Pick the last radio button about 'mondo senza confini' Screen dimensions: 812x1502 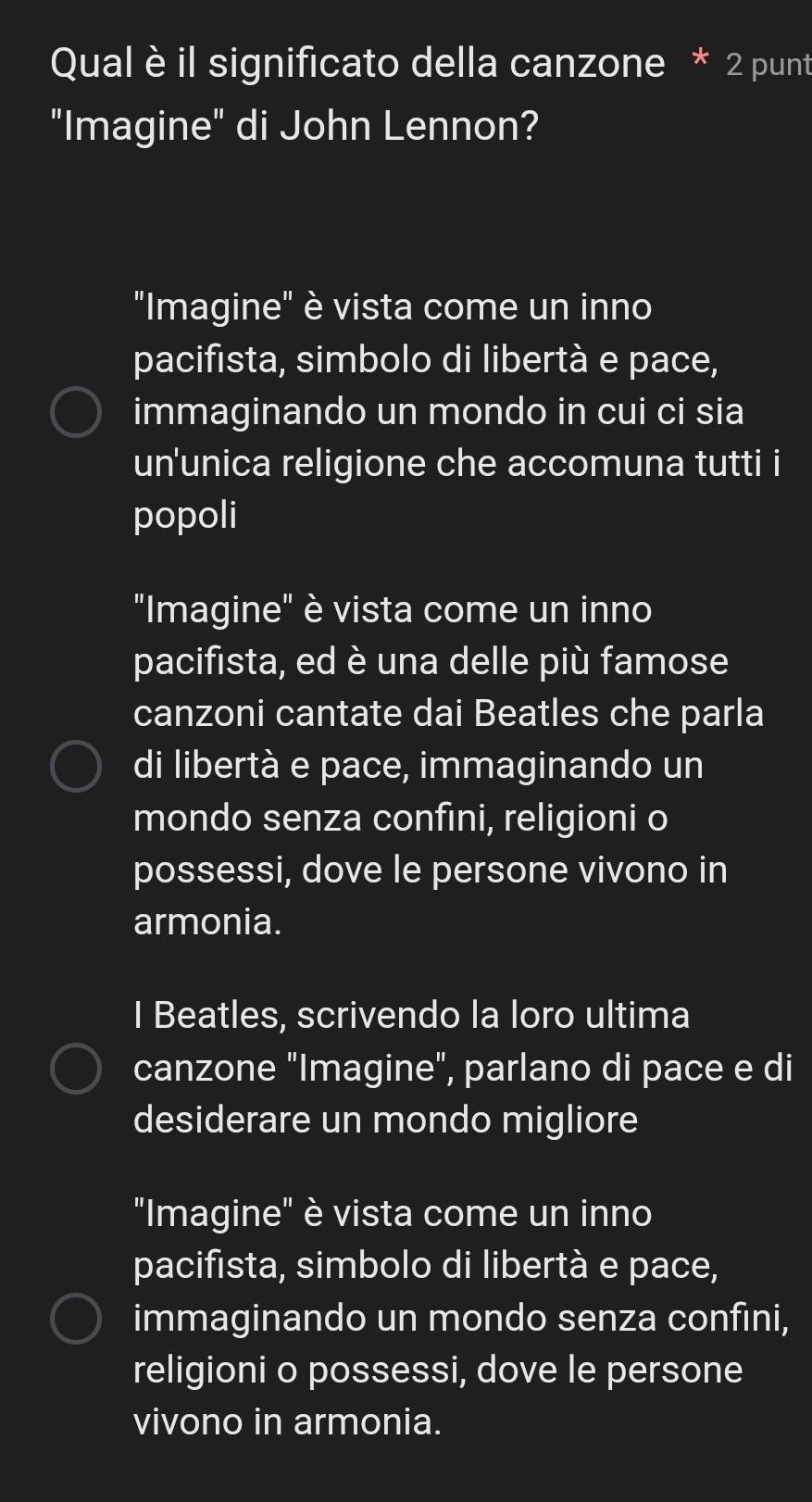coord(75,1317)
